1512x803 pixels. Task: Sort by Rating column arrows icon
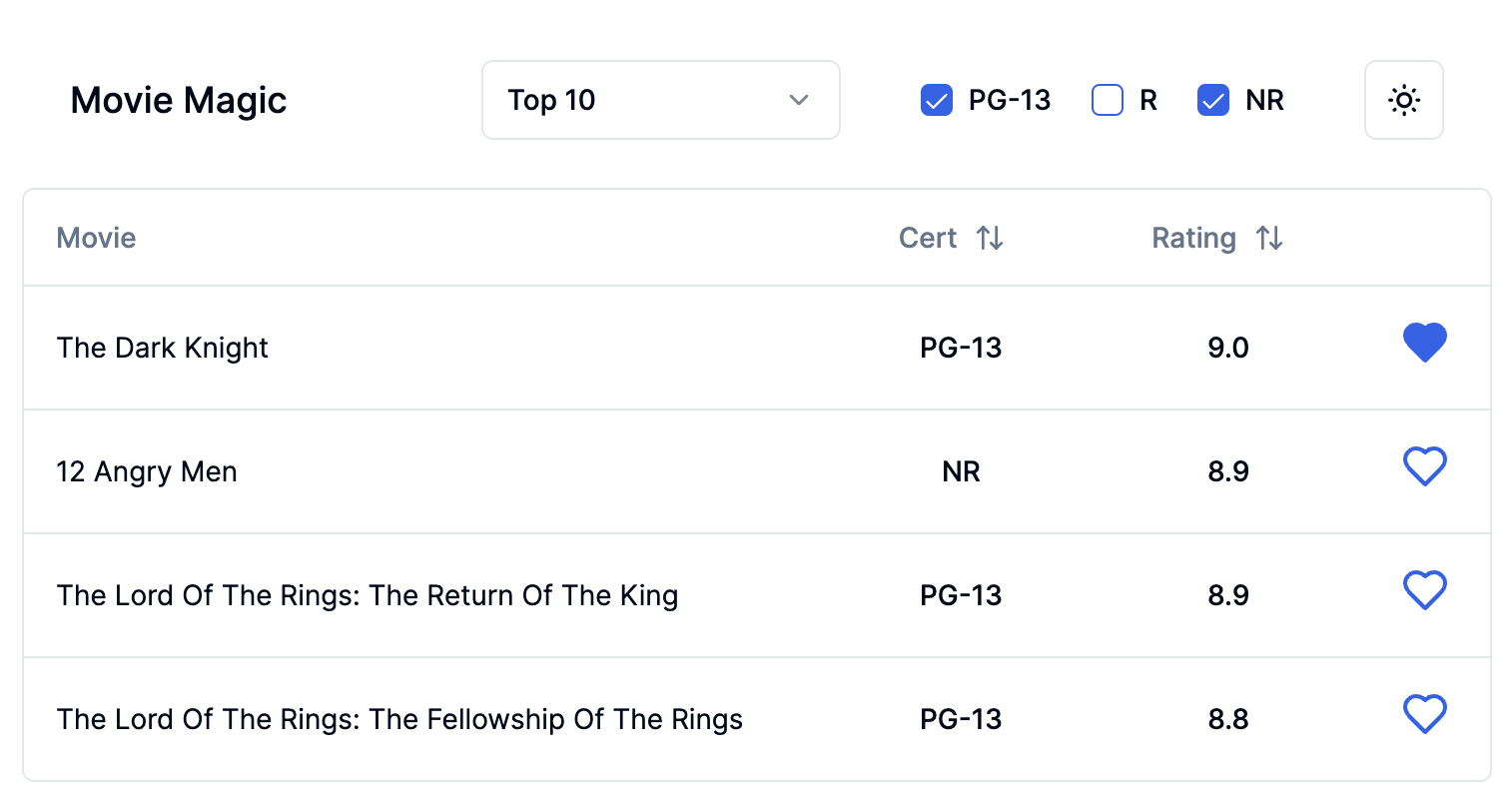coord(1269,238)
